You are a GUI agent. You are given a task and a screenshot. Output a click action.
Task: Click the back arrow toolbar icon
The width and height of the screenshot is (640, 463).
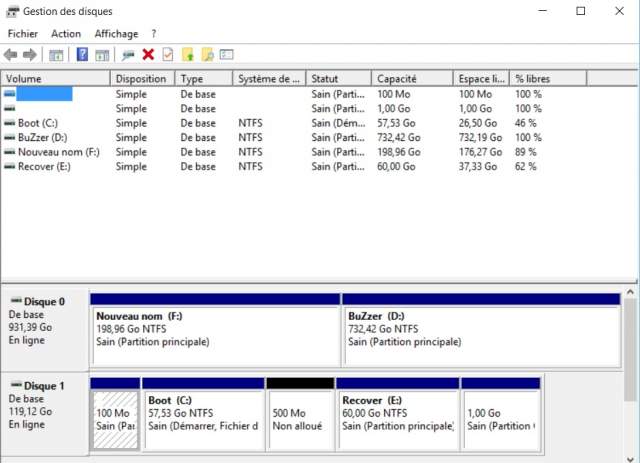click(x=11, y=54)
